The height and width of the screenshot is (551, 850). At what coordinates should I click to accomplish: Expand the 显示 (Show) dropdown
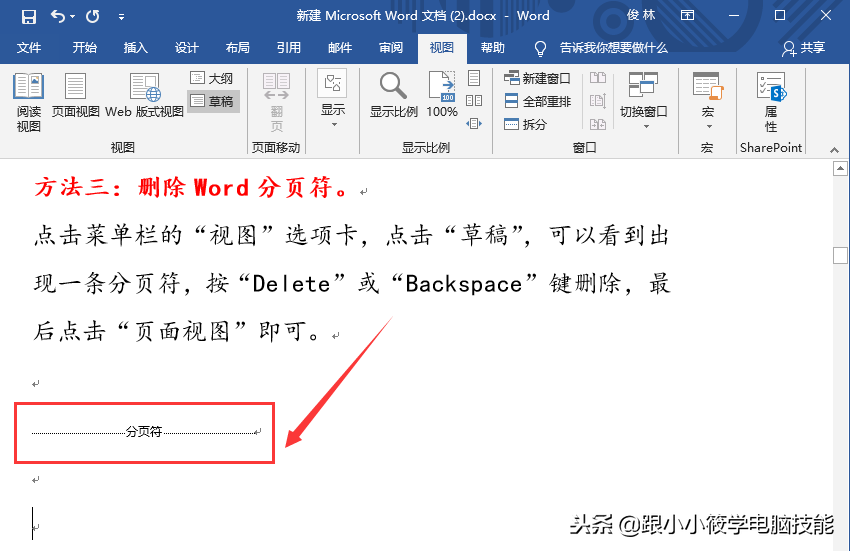pyautogui.click(x=333, y=98)
